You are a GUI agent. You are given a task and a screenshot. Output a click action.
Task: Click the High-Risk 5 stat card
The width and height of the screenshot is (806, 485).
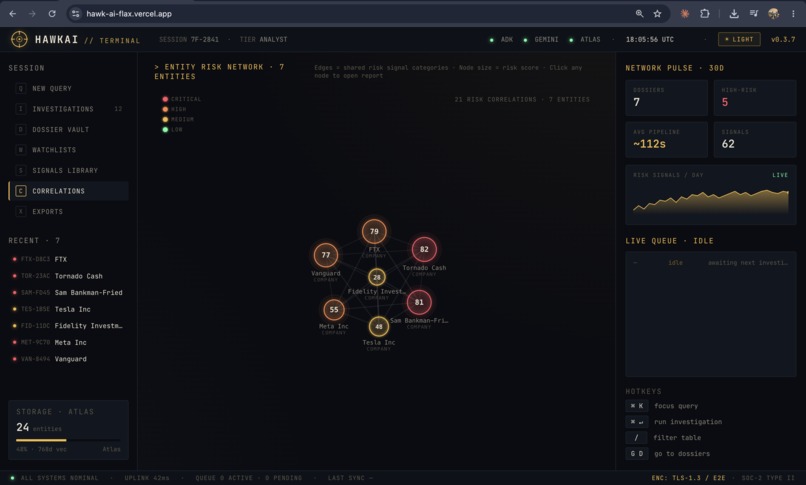pyautogui.click(x=755, y=98)
